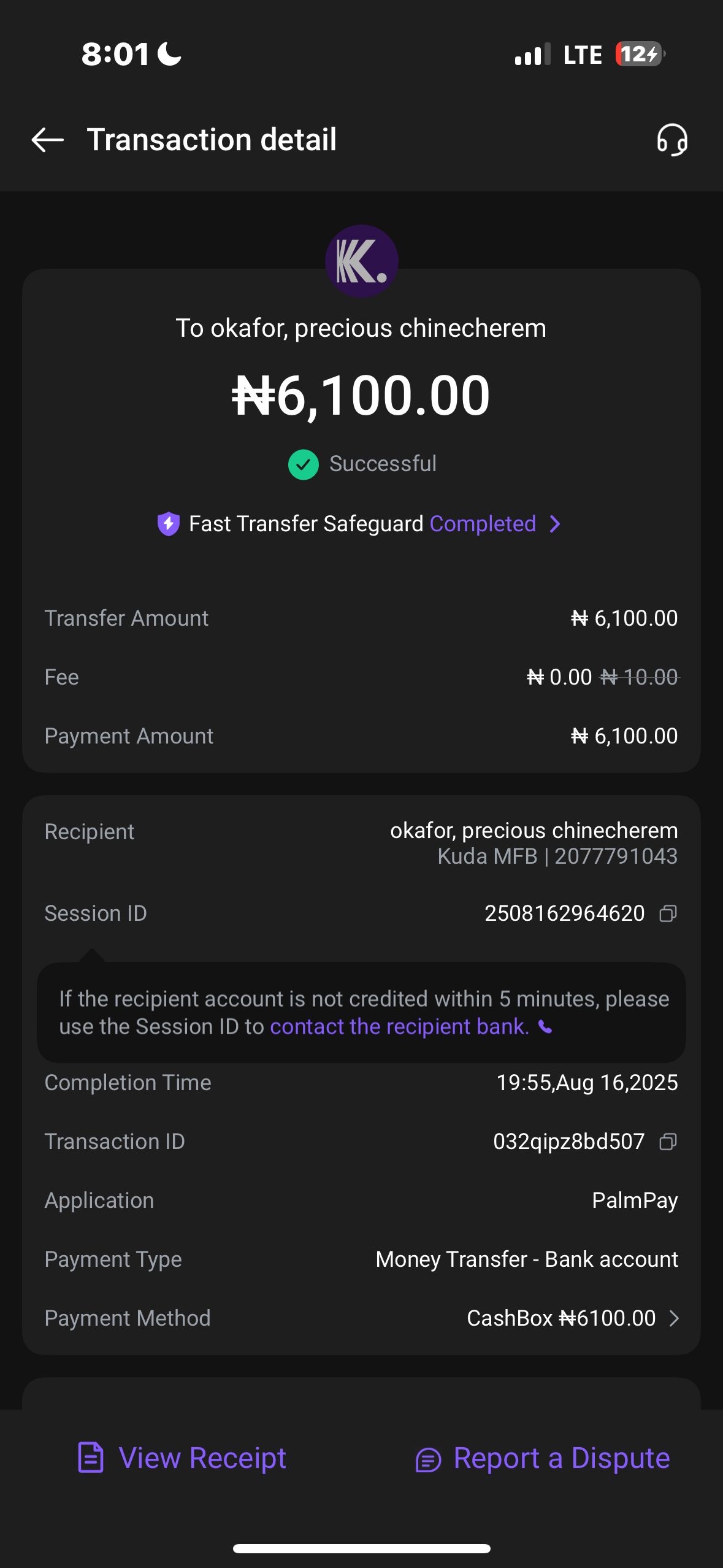This screenshot has height=1568, width=723.
Task: Tap the Kuda bank logo
Action: click(x=361, y=261)
